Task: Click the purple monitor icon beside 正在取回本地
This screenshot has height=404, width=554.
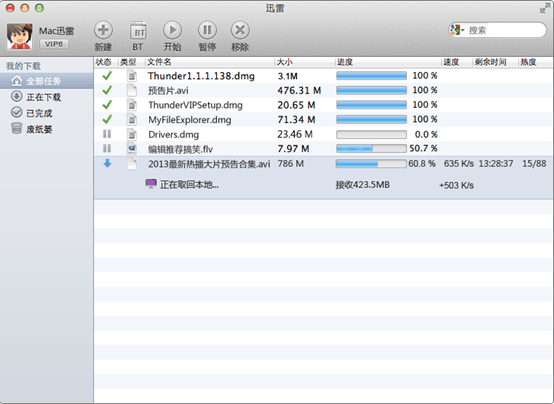Action: [x=151, y=184]
